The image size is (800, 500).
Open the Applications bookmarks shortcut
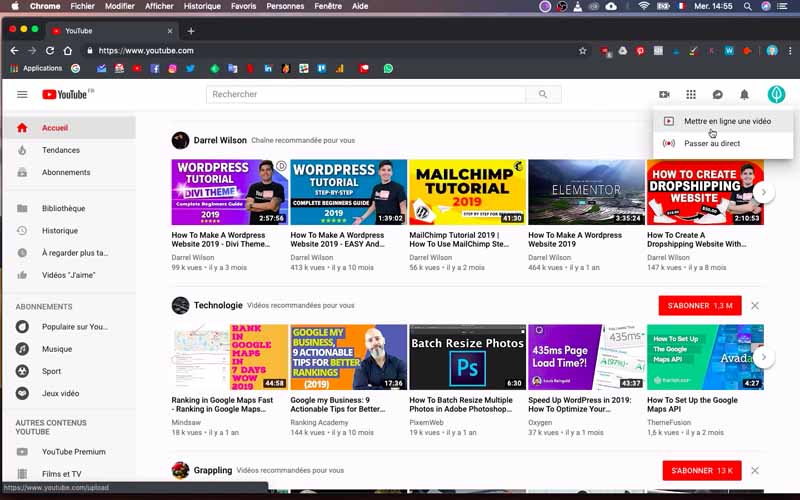pyautogui.click(x=36, y=68)
